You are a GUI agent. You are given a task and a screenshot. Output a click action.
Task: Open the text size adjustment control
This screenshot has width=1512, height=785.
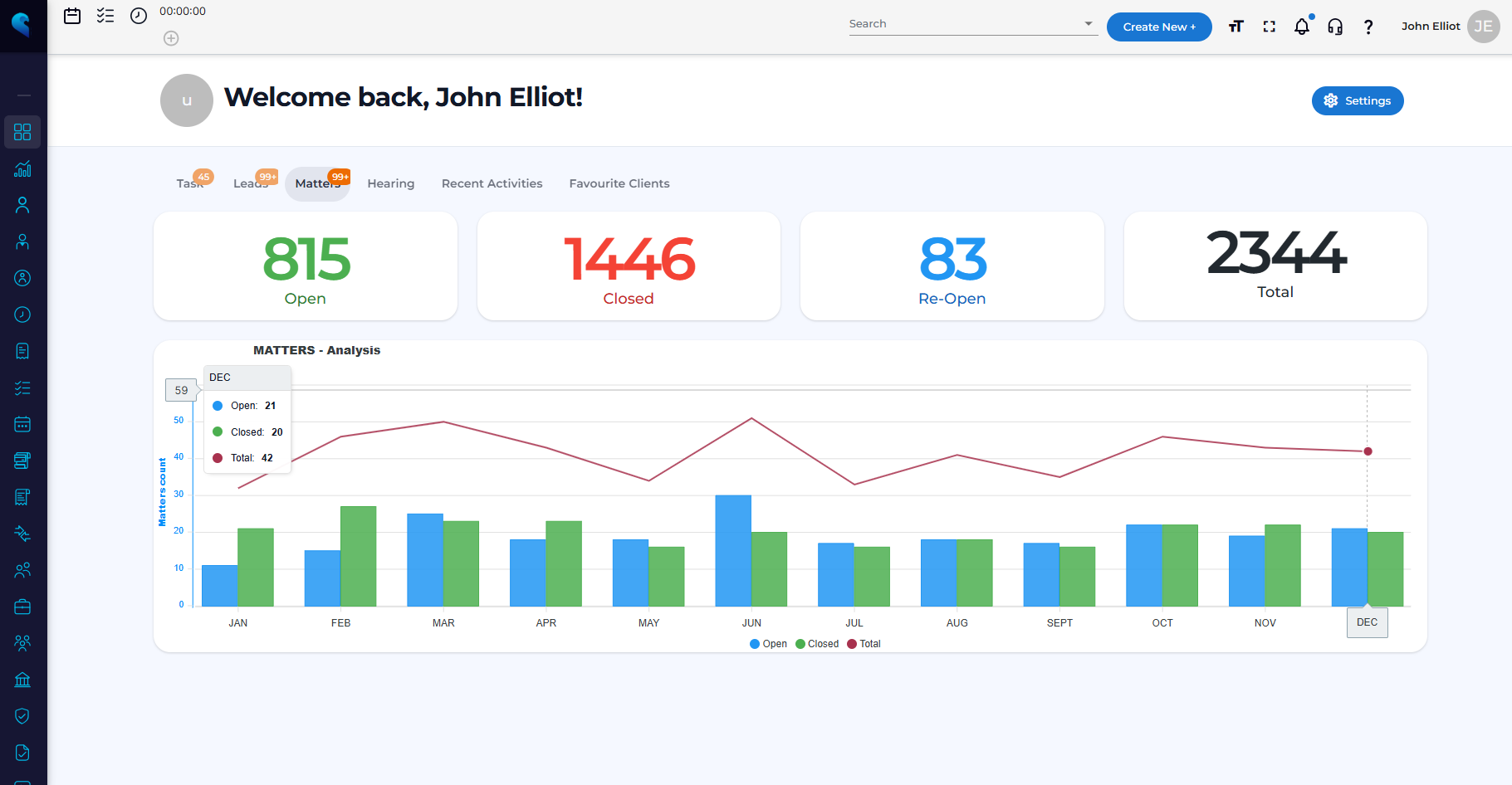click(x=1236, y=27)
